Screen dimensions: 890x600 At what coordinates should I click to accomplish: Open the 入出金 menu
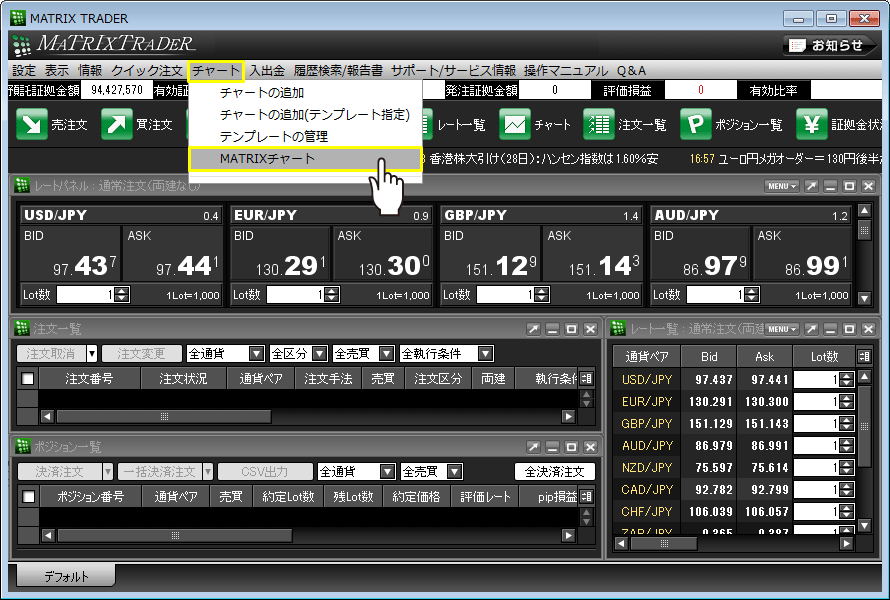click(267, 70)
